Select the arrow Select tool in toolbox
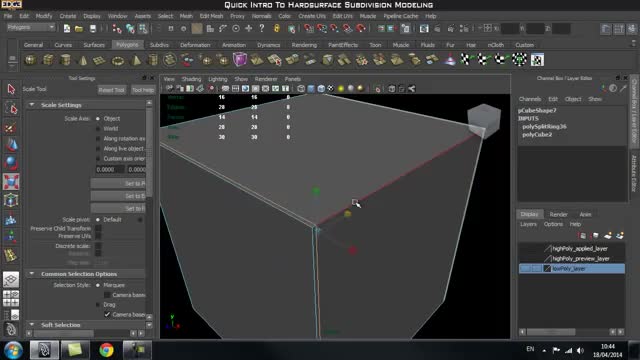 pos(11,89)
